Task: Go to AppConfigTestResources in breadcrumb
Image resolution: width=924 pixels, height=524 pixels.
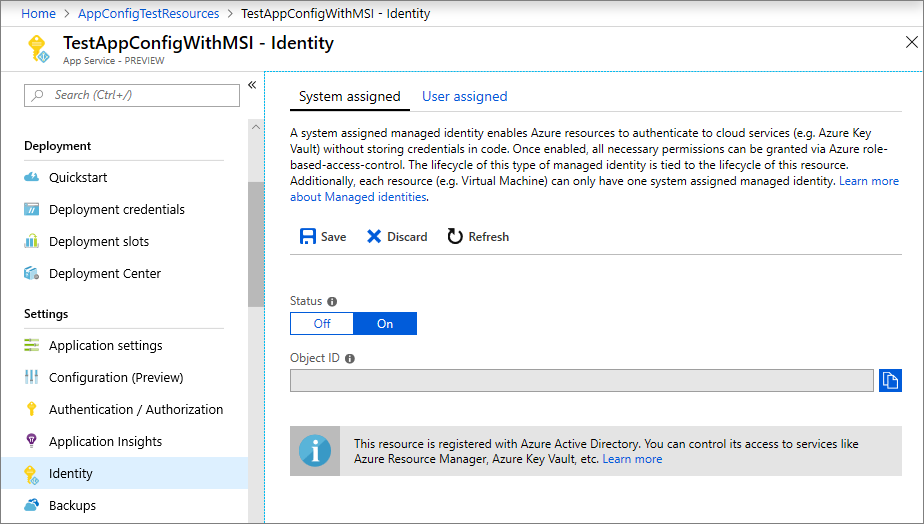Action: [148, 14]
